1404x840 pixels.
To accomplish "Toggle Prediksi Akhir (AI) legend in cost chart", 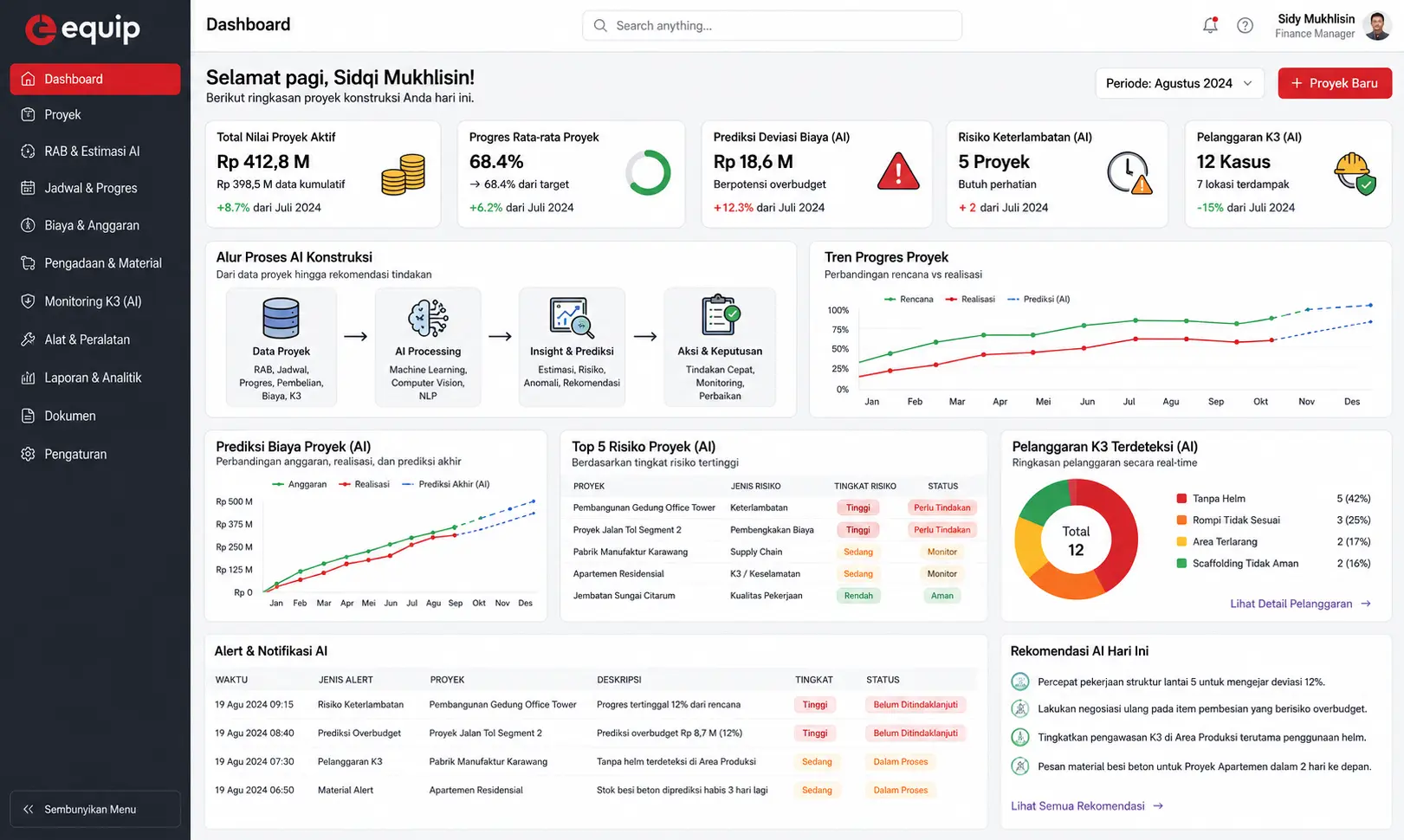I will pyautogui.click(x=446, y=484).
